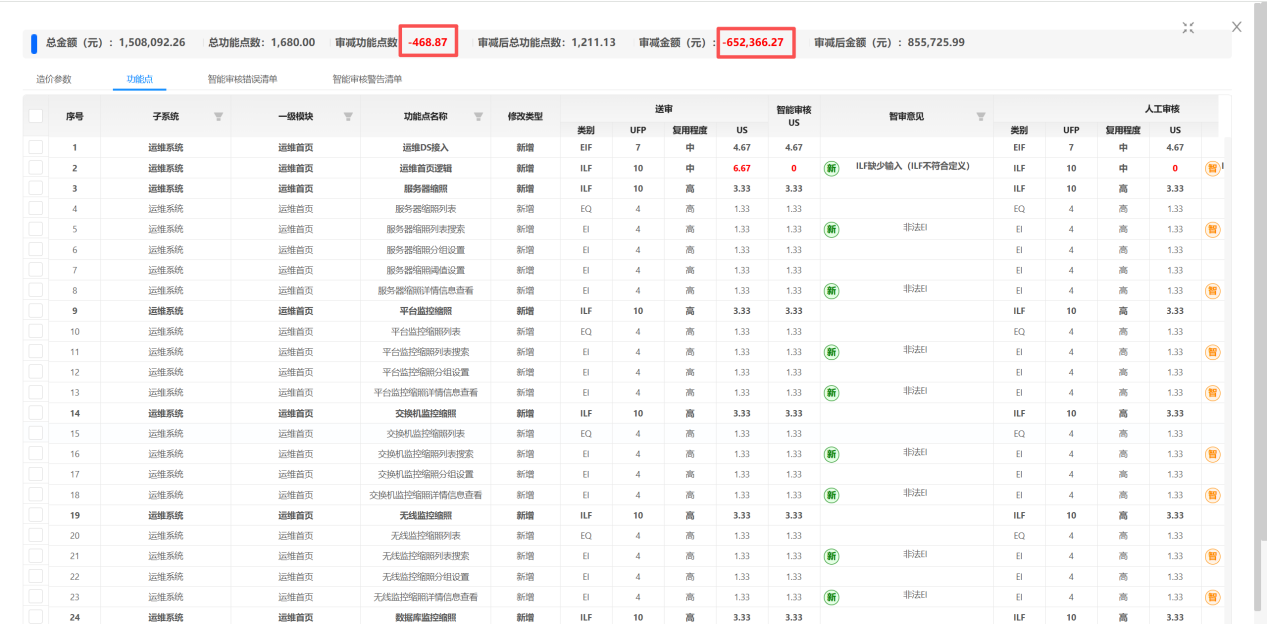Click the green 新 badge in row 11

[x=831, y=352]
